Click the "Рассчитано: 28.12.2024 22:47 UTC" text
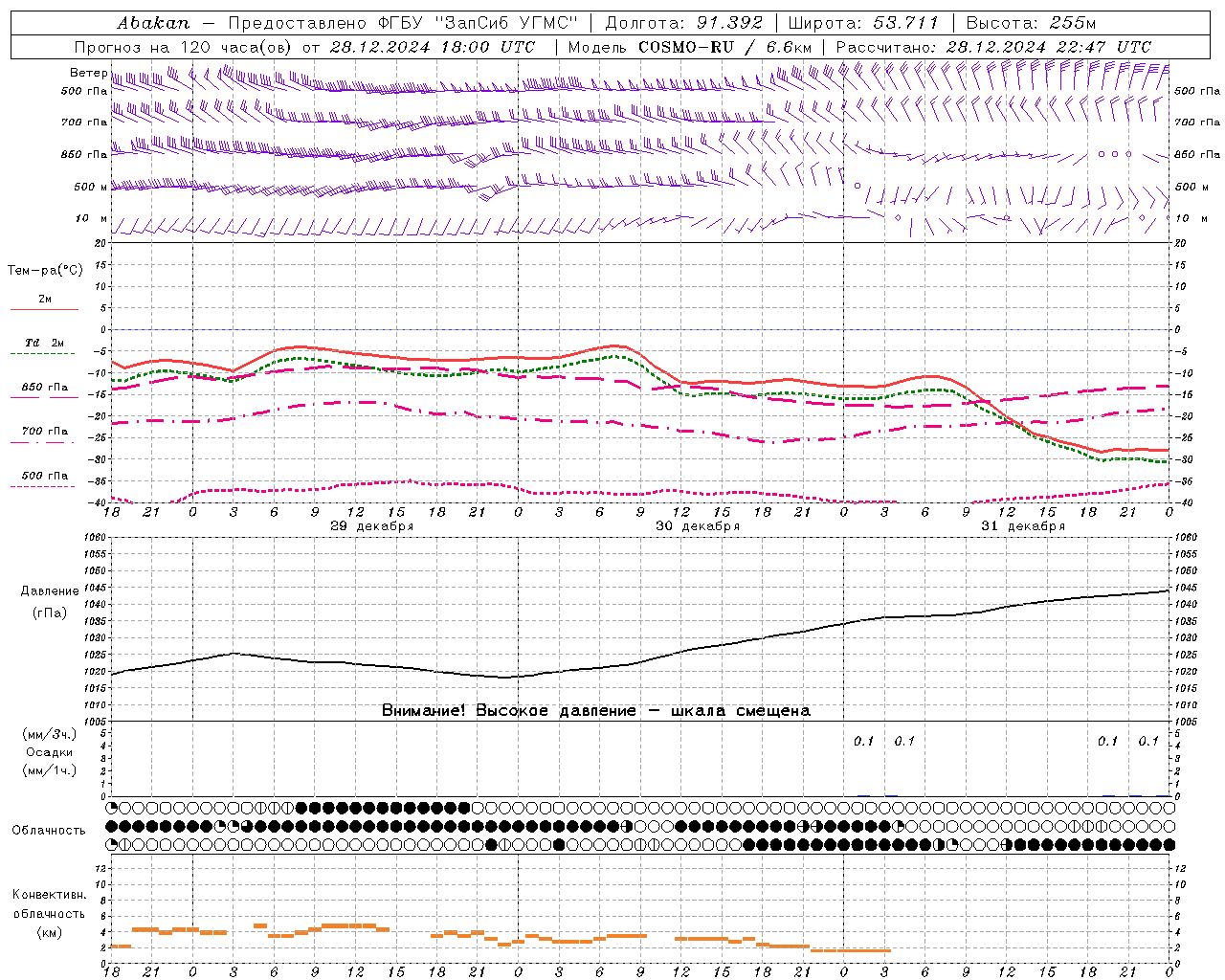The width and height of the screenshot is (1225, 980). pos(993,47)
